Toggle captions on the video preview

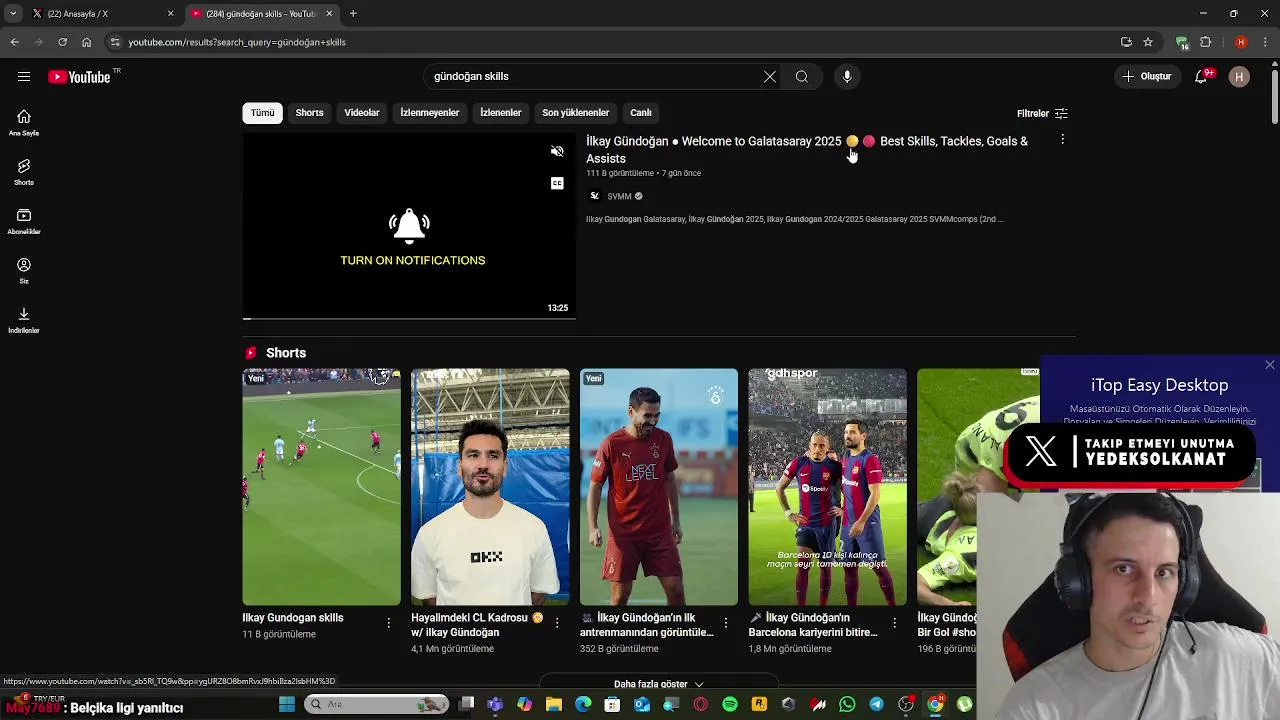[x=557, y=183]
